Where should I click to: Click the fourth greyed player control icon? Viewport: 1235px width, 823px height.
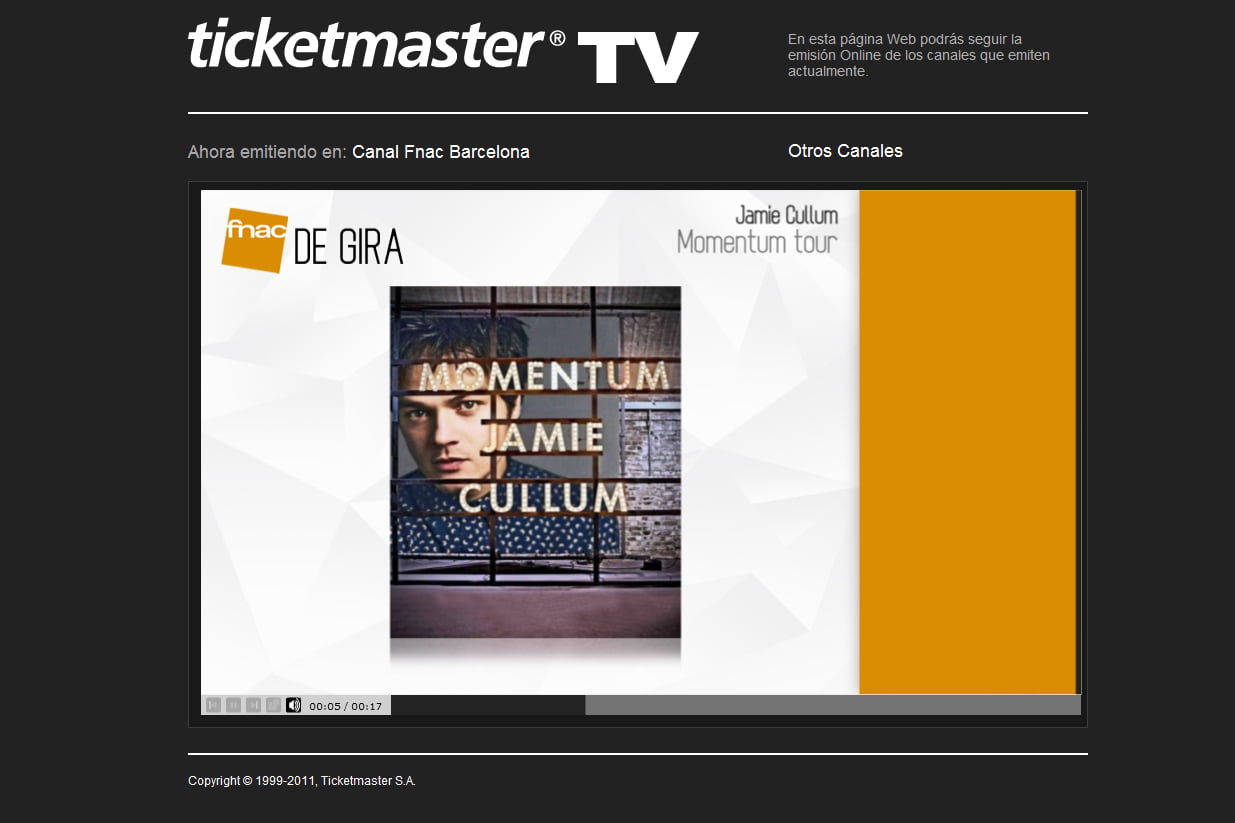pos(273,705)
